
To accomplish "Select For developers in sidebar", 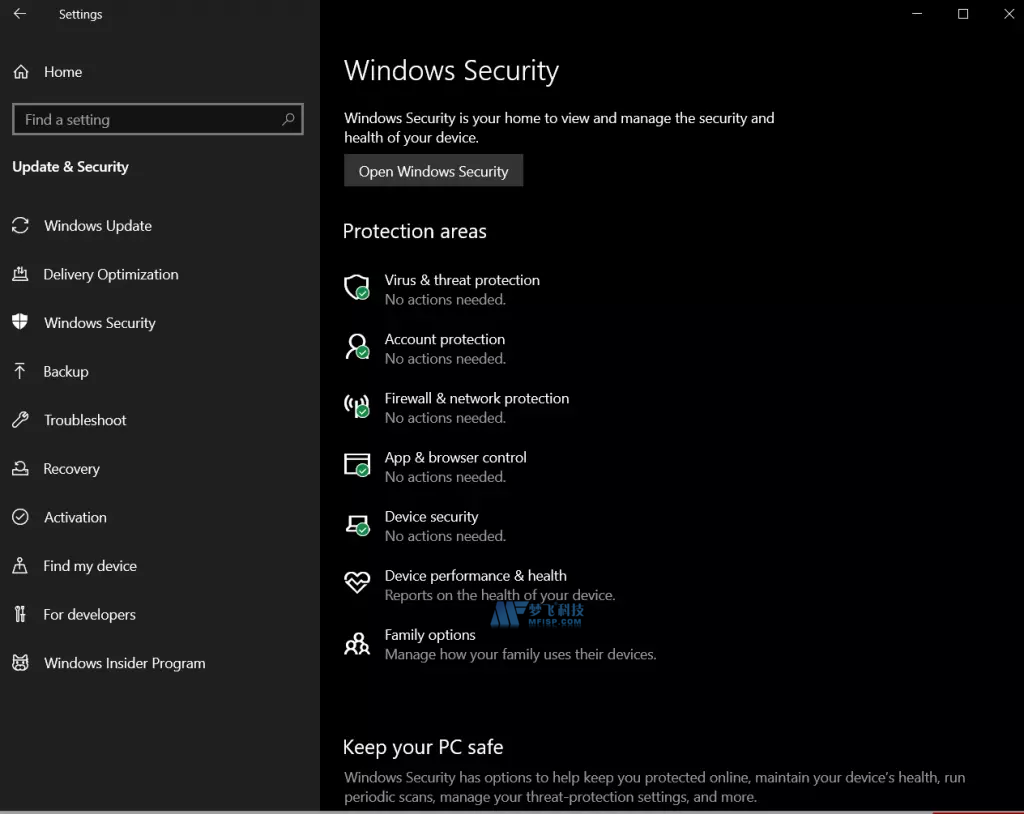I will [x=89, y=615].
